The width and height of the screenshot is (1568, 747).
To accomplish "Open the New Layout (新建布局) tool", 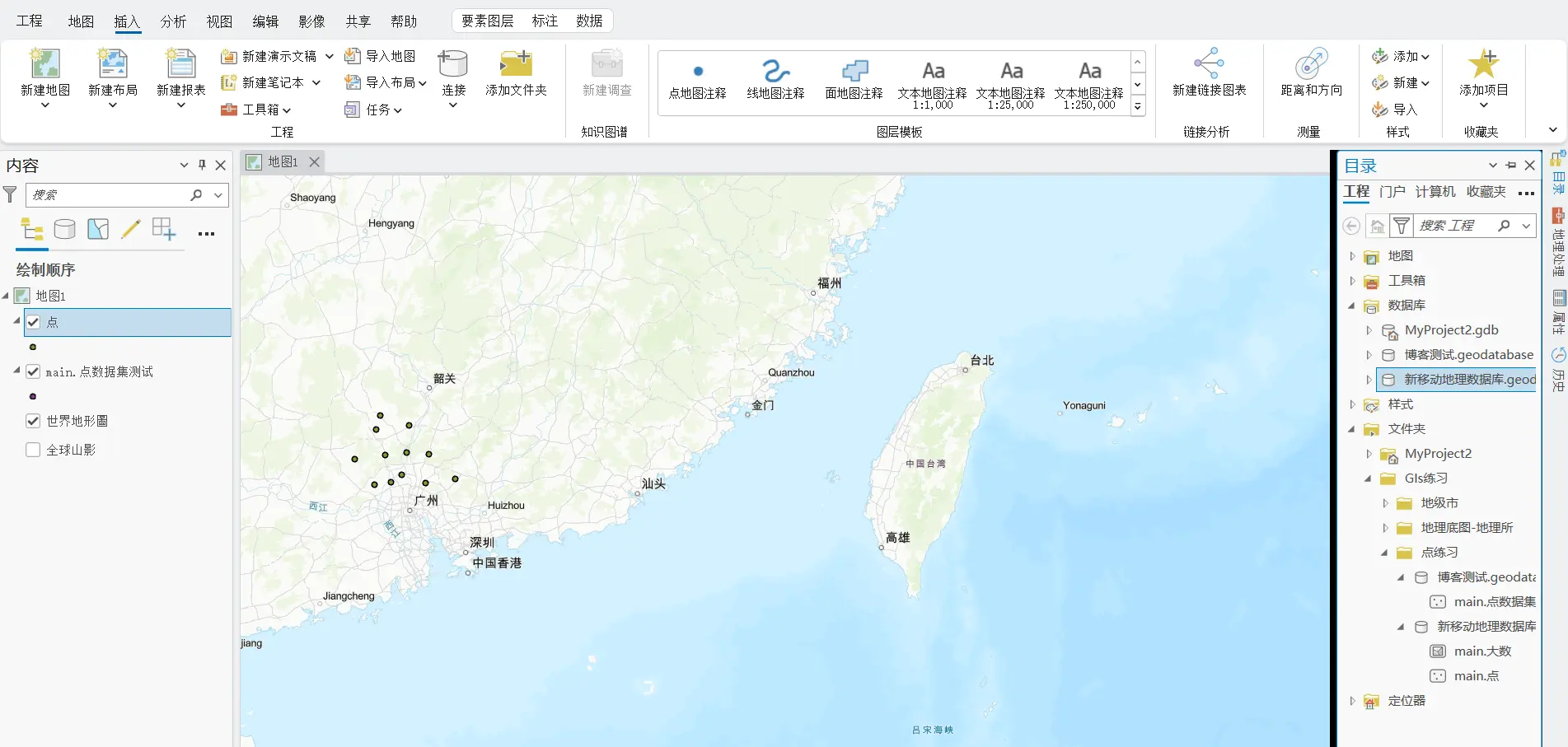I will point(113,64).
